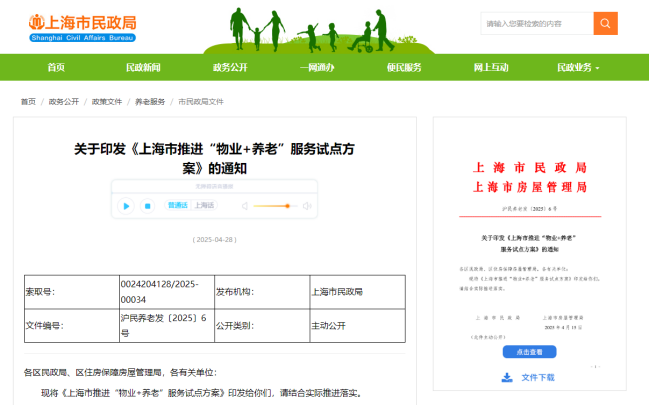Click 市民政局文件 in the breadcrumb
Viewport: 650px width, 406px height.
[201, 102]
